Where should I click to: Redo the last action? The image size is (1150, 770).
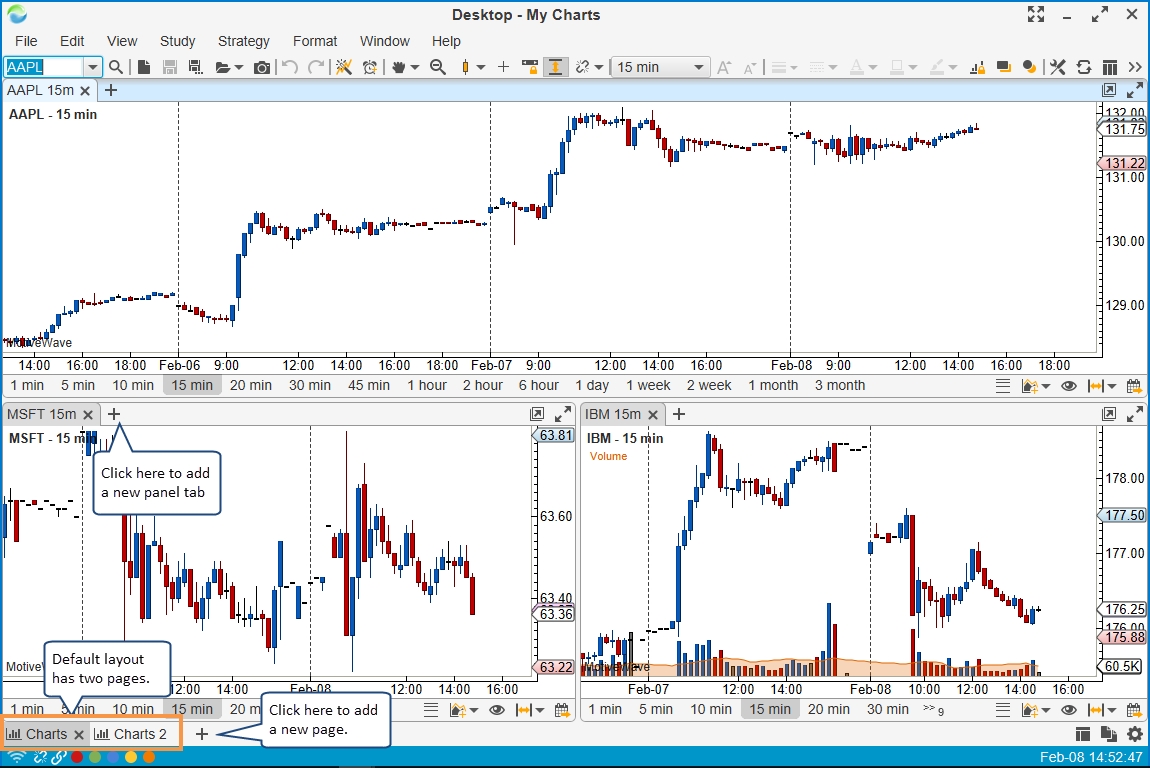[x=316, y=67]
